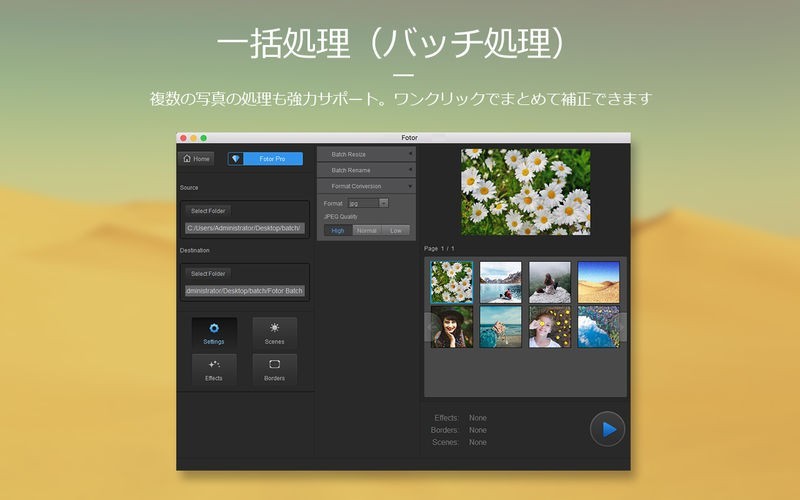Set JPEG Quality to High
800x500 pixels.
click(338, 230)
